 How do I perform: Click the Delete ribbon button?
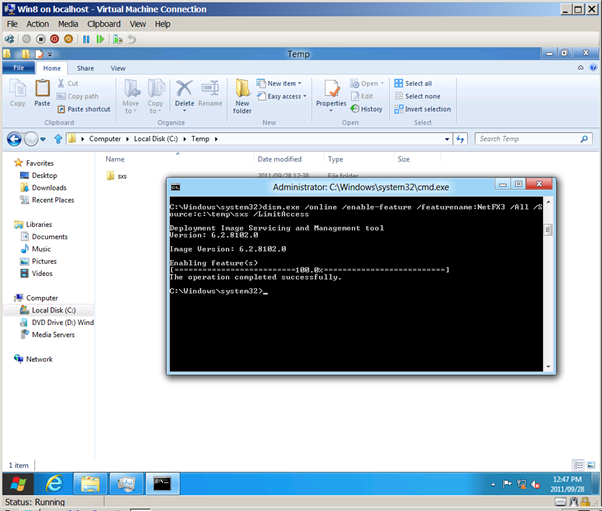(x=184, y=96)
